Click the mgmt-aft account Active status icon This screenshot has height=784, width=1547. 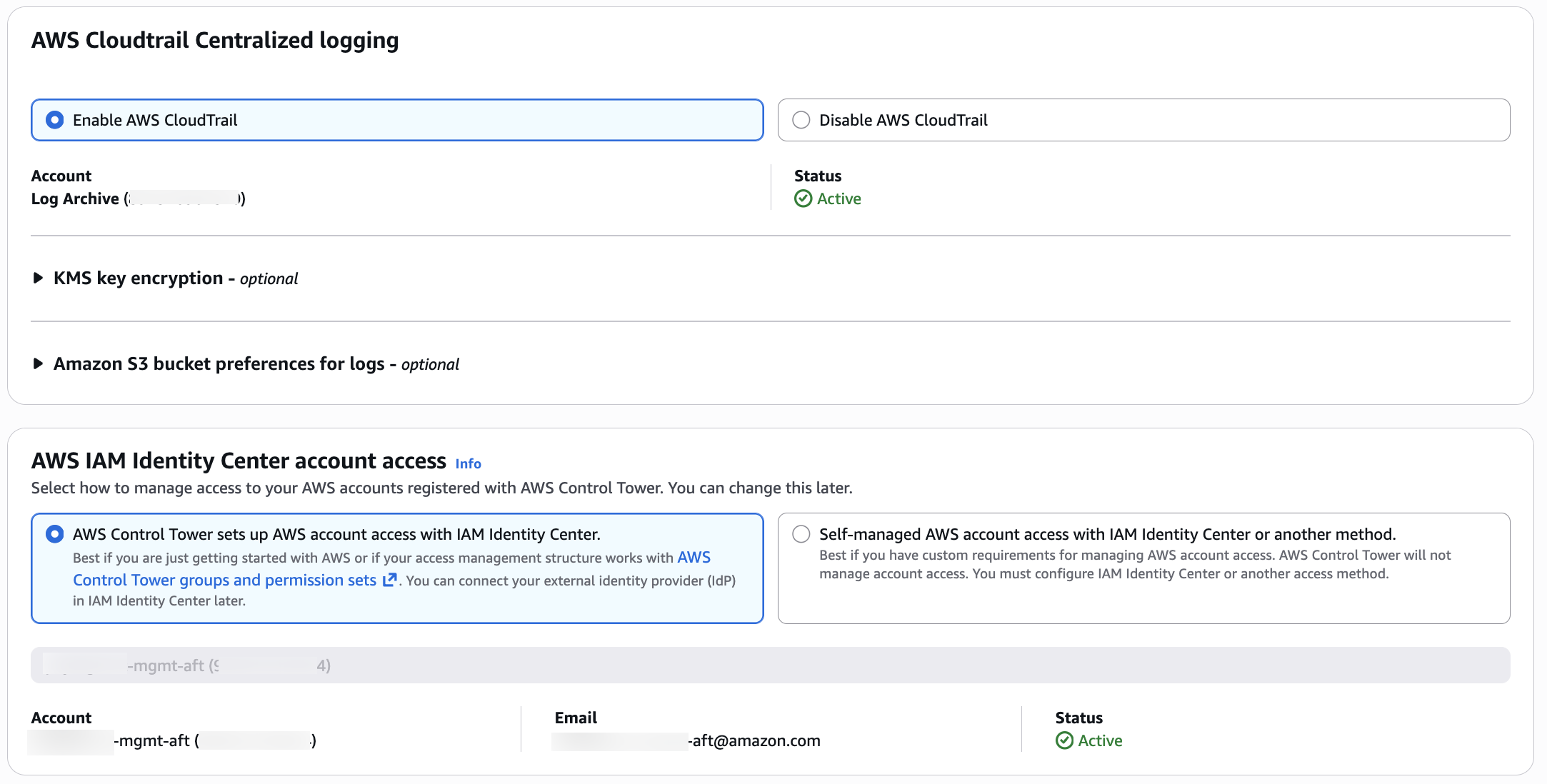[1065, 740]
